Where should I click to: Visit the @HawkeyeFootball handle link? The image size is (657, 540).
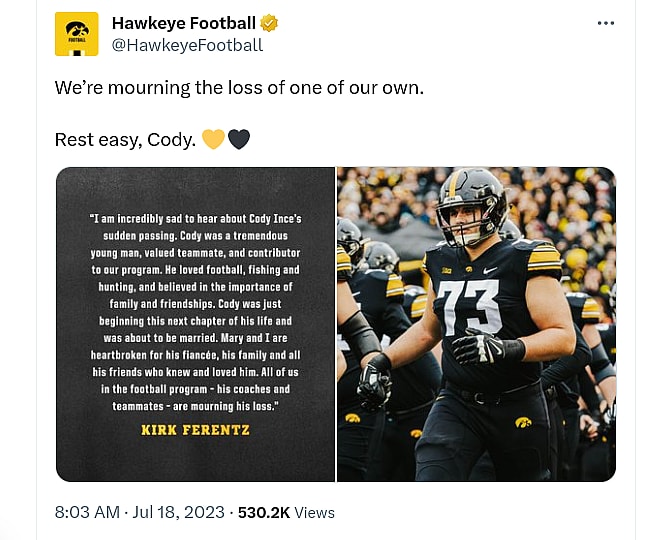[x=187, y=45]
